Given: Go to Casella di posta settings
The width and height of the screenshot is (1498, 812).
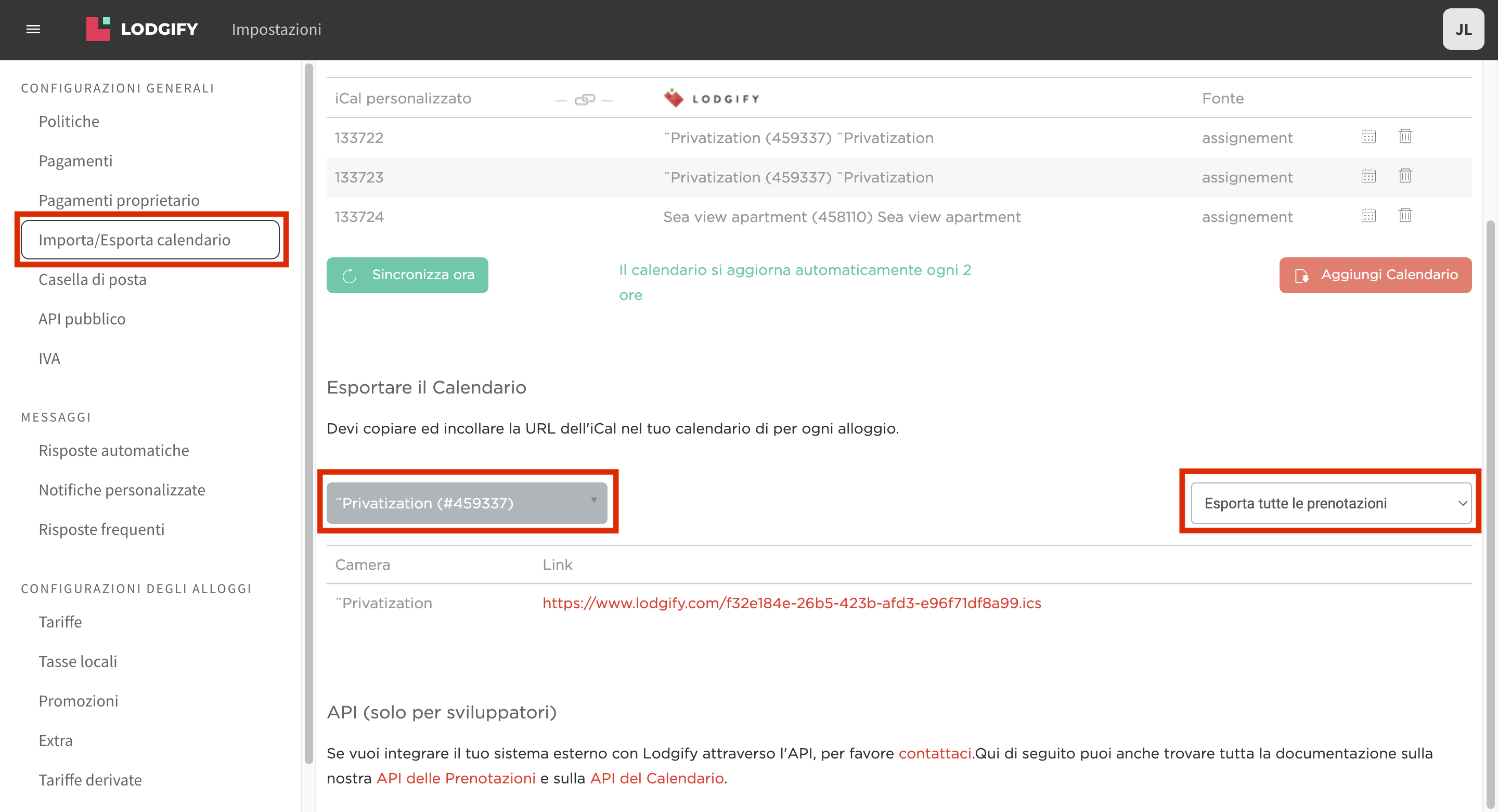Looking at the screenshot, I should [93, 279].
